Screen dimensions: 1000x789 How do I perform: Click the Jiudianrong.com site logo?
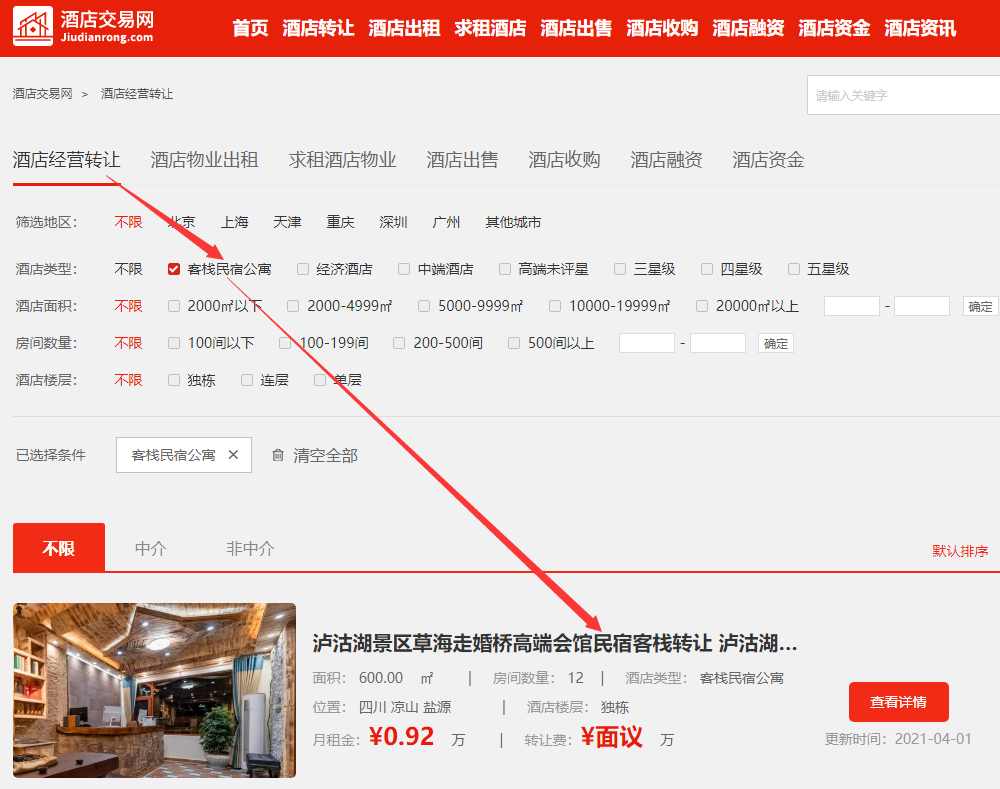84,26
